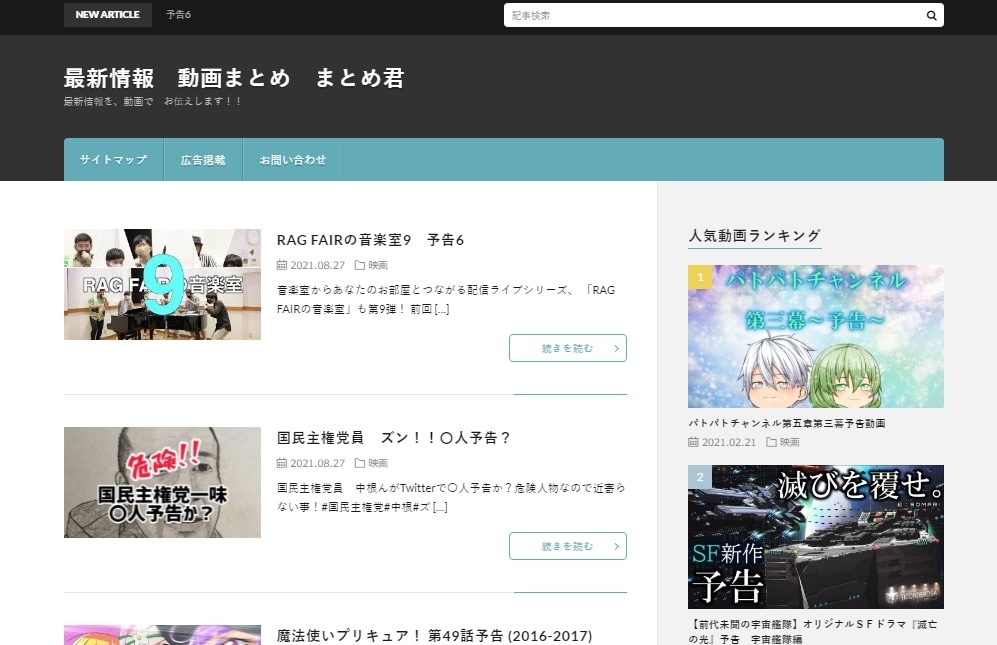997x645 pixels.
Task: Open the サイトマップ menu item
Action: coord(113,160)
